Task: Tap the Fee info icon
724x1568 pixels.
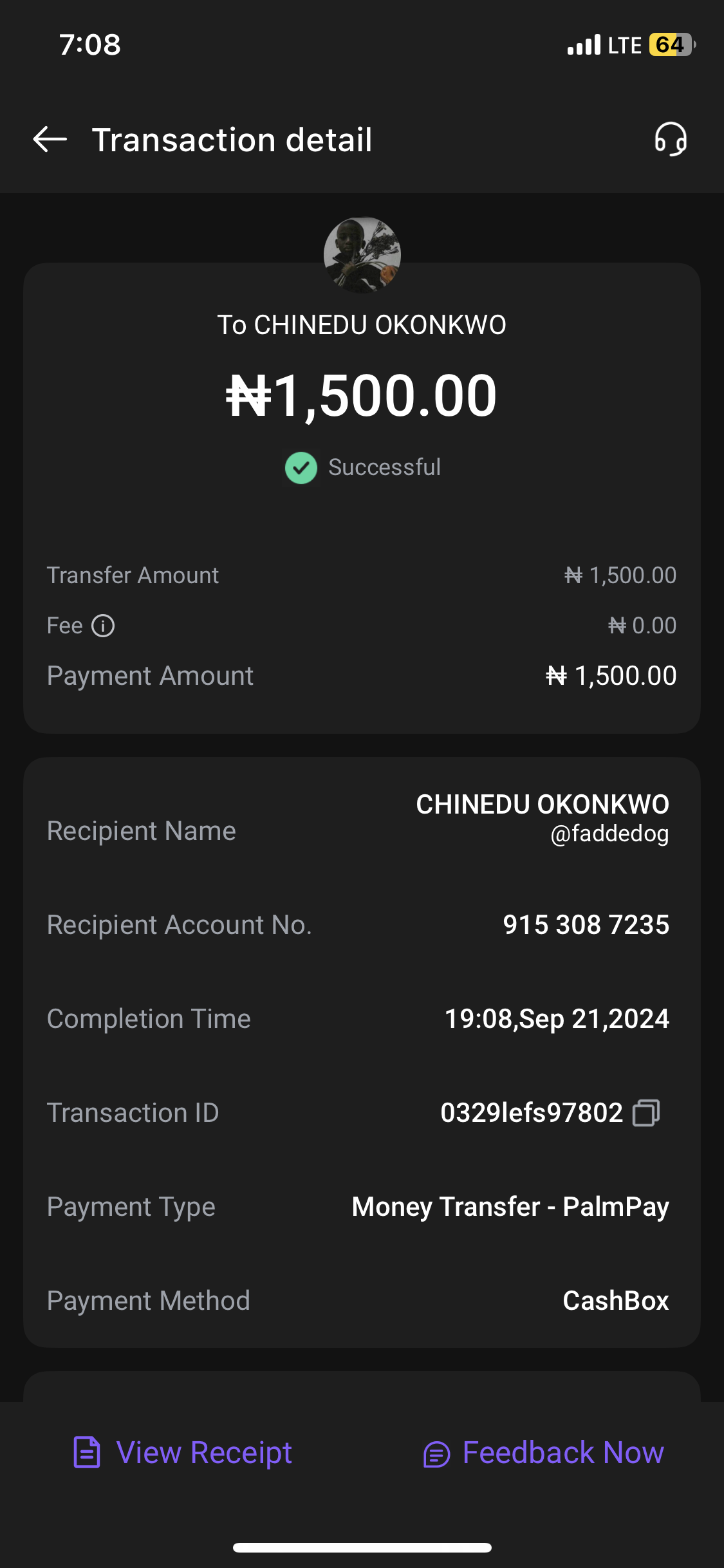Action: point(103,626)
